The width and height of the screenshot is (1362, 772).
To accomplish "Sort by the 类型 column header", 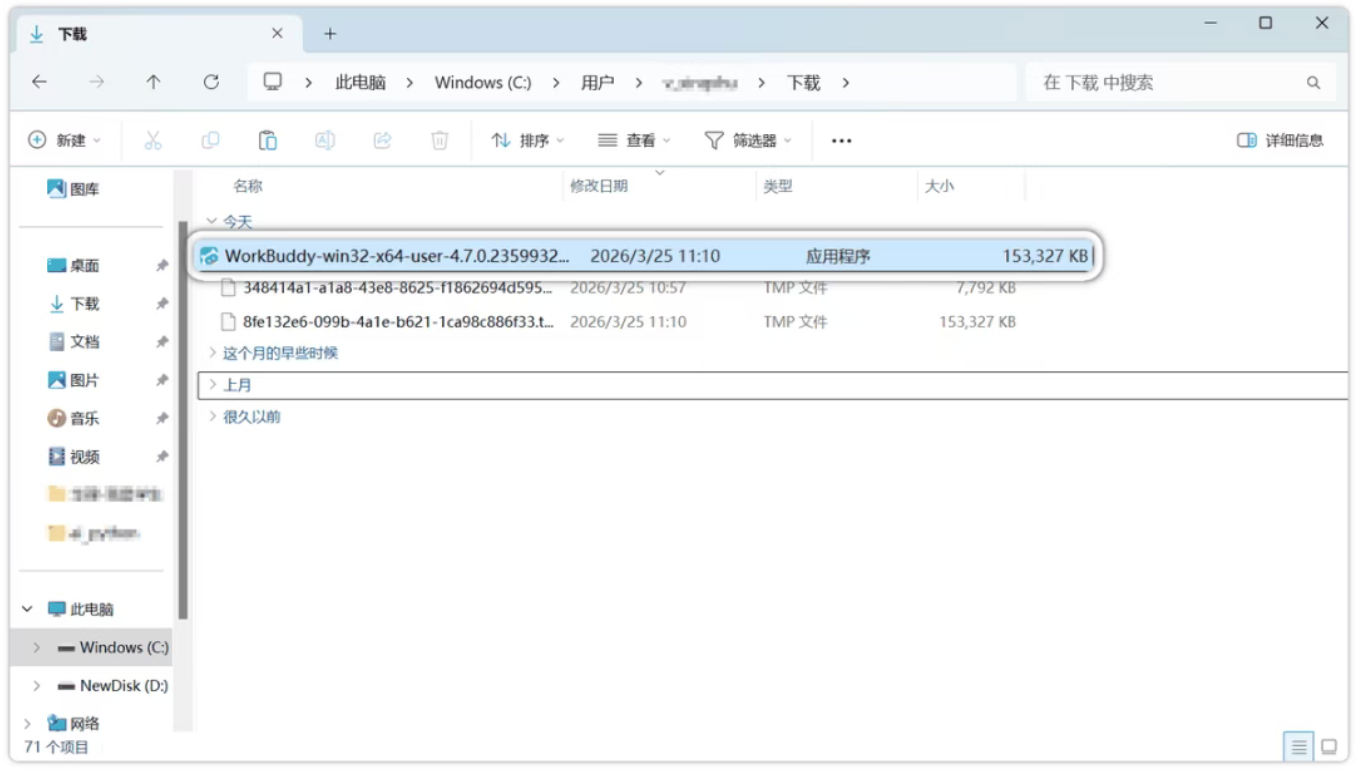I will pyautogui.click(x=778, y=186).
